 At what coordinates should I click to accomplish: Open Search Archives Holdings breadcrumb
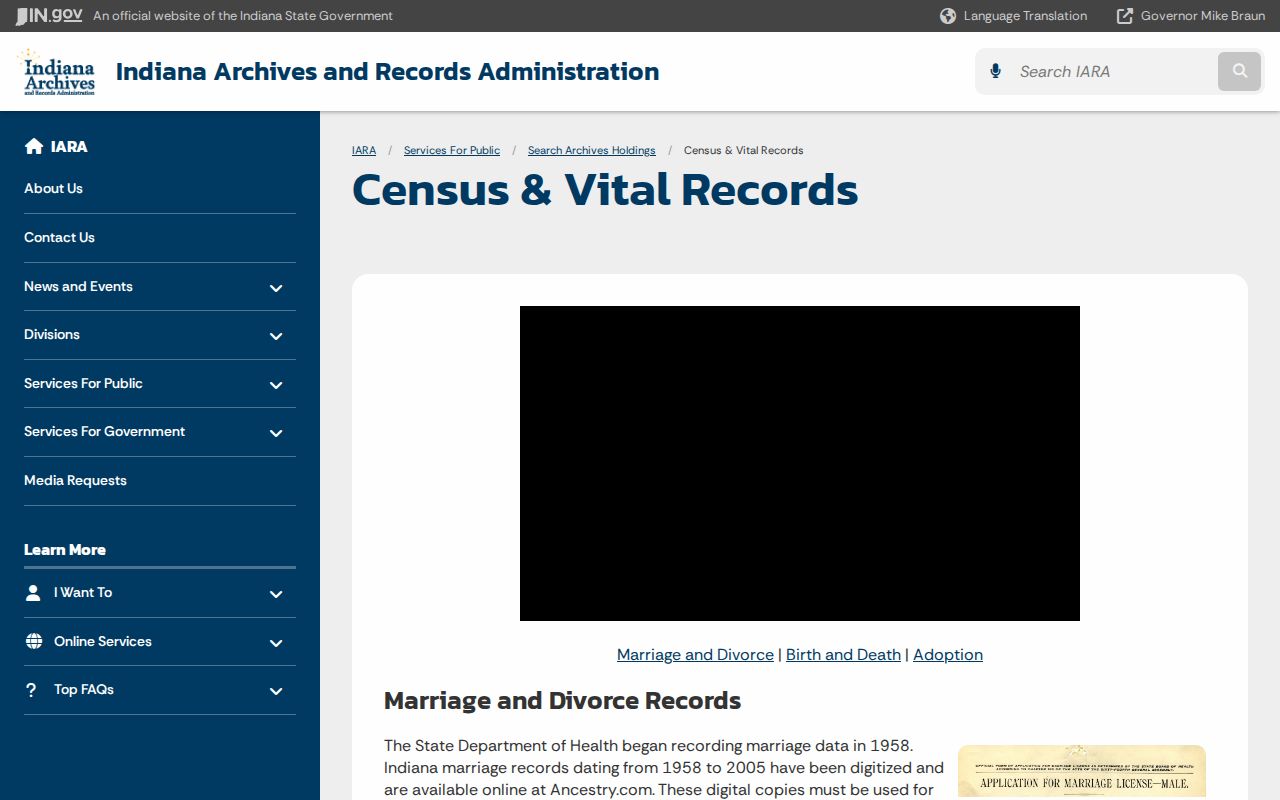coord(592,150)
